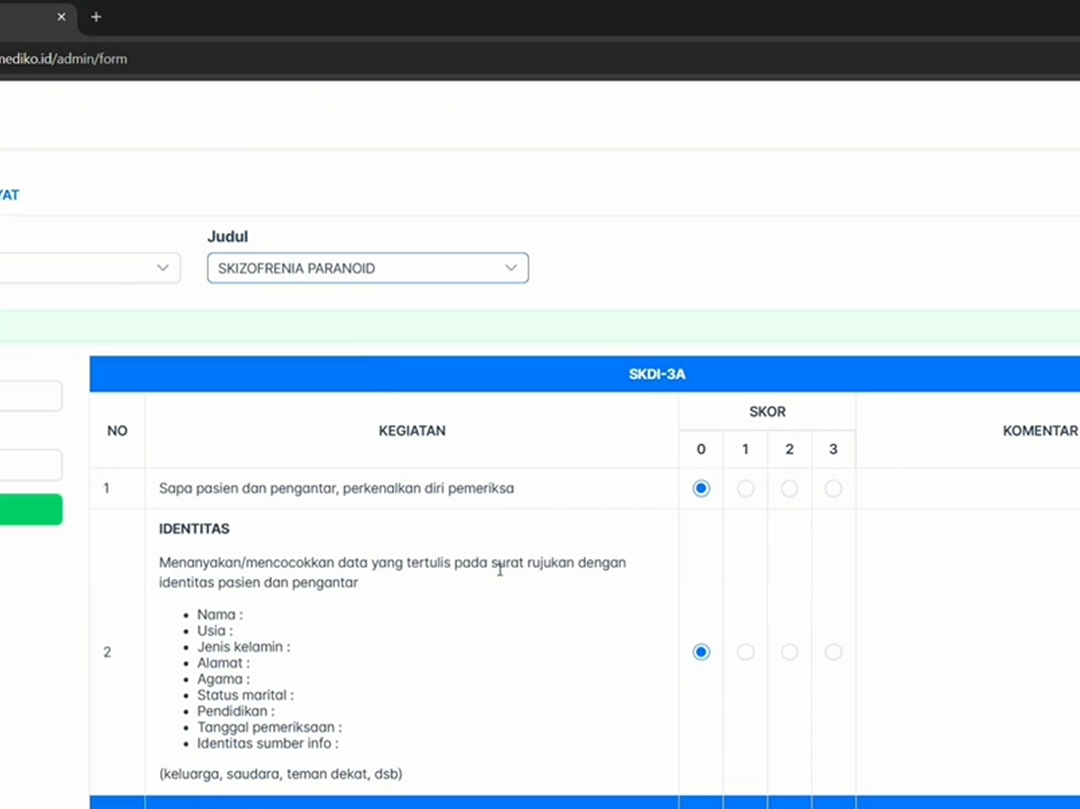
Task: Select score 2 for the IDENTITAS row
Action: click(x=789, y=651)
